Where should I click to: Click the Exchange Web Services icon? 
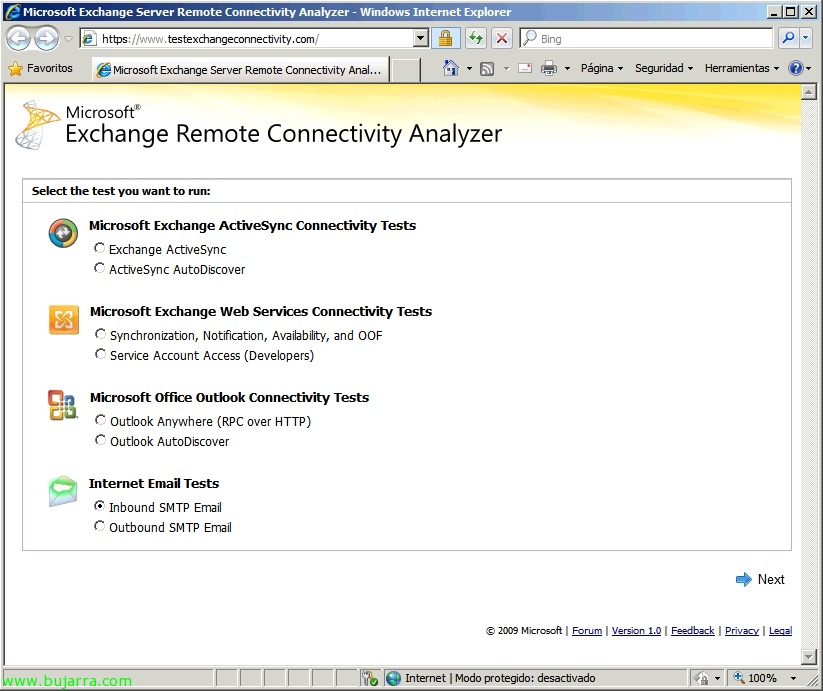64,320
